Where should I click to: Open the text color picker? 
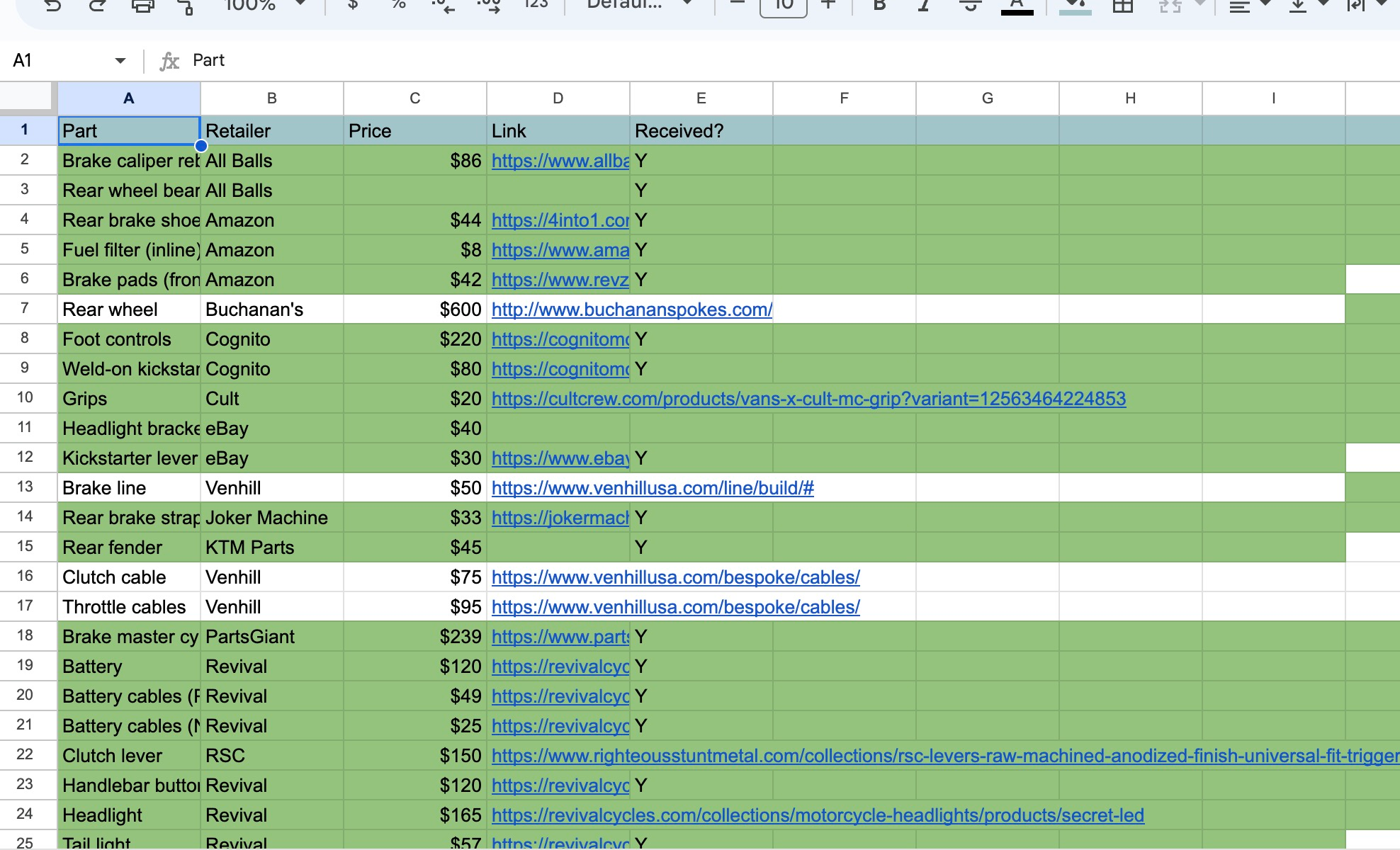point(1017,6)
